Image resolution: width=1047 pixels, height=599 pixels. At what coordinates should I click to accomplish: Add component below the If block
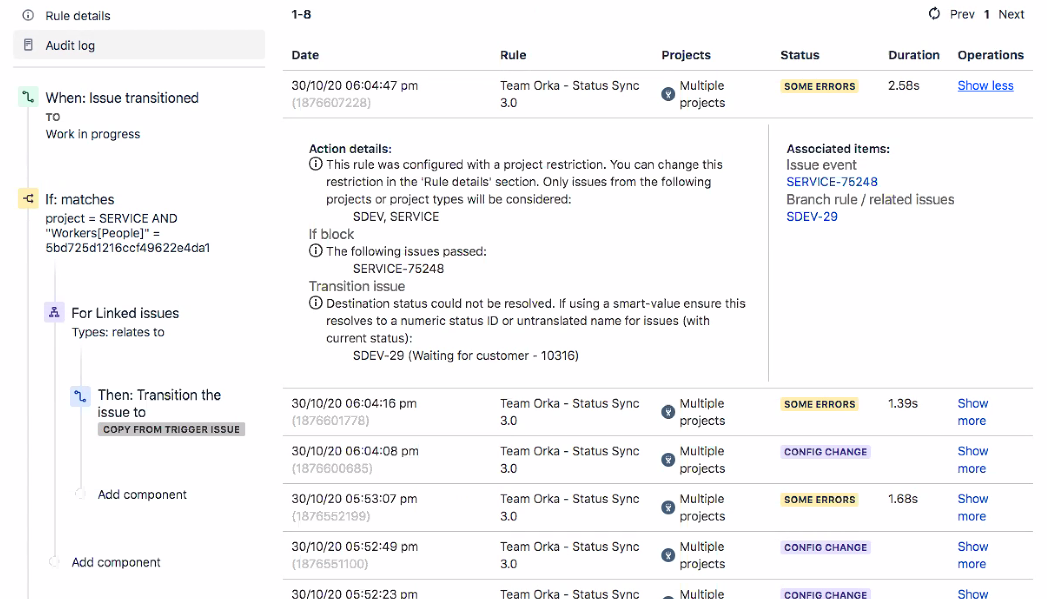(116, 562)
